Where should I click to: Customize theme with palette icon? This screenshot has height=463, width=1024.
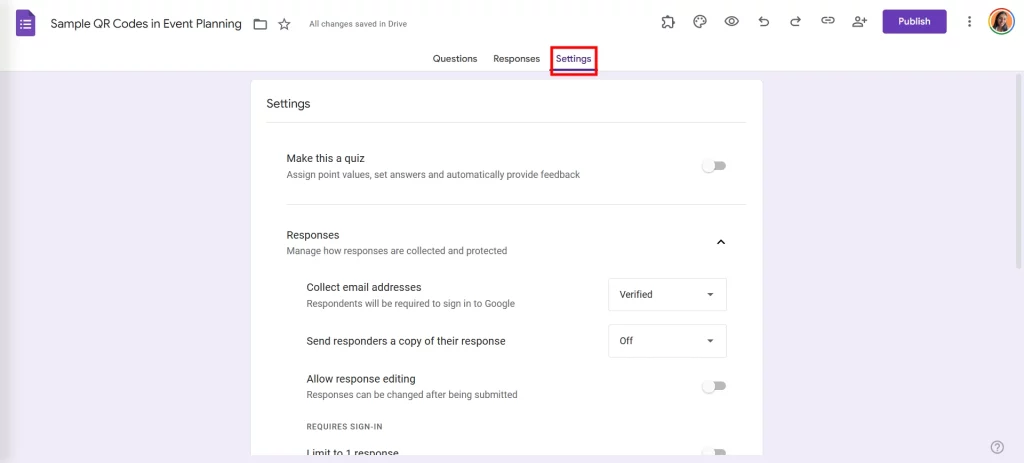[699, 22]
